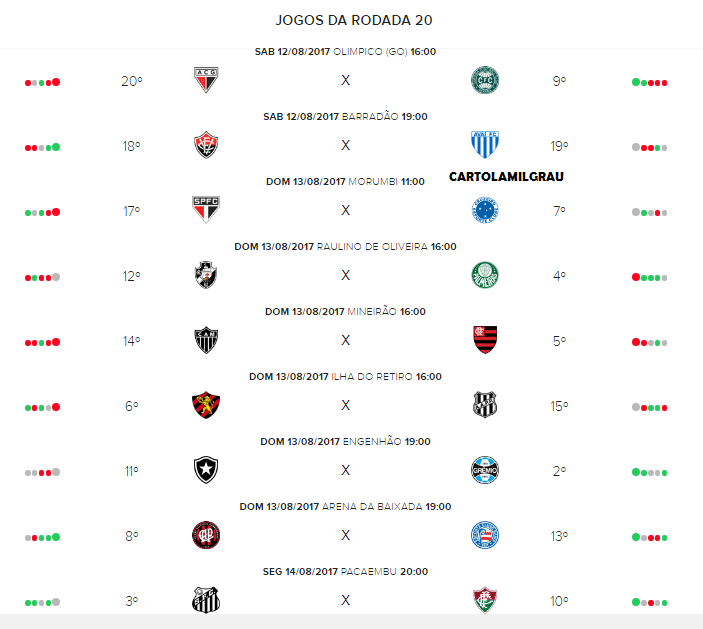Click the Coritiba CFC green crest
Image resolution: width=703 pixels, height=629 pixels.
(485, 80)
